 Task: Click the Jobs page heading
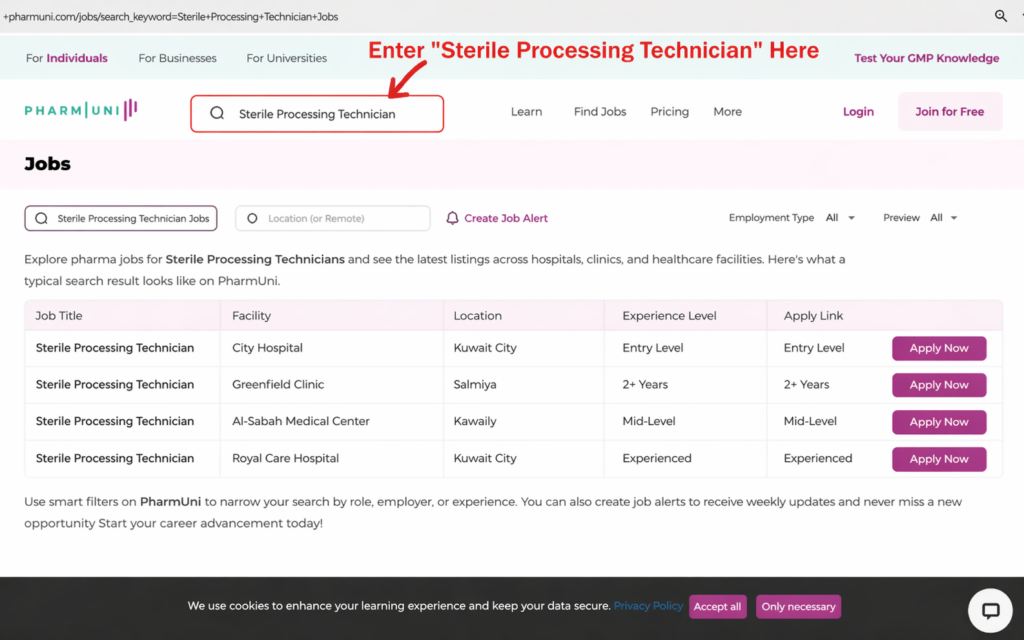point(47,163)
